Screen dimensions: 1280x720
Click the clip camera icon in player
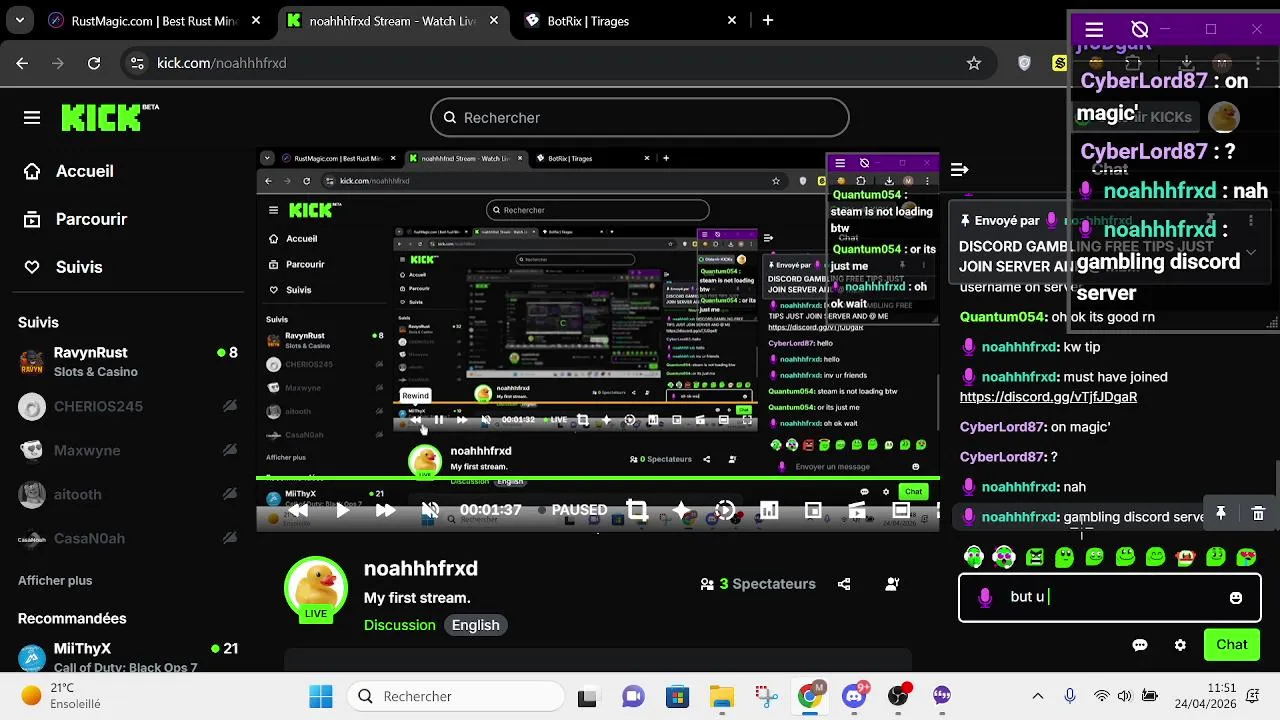point(857,510)
